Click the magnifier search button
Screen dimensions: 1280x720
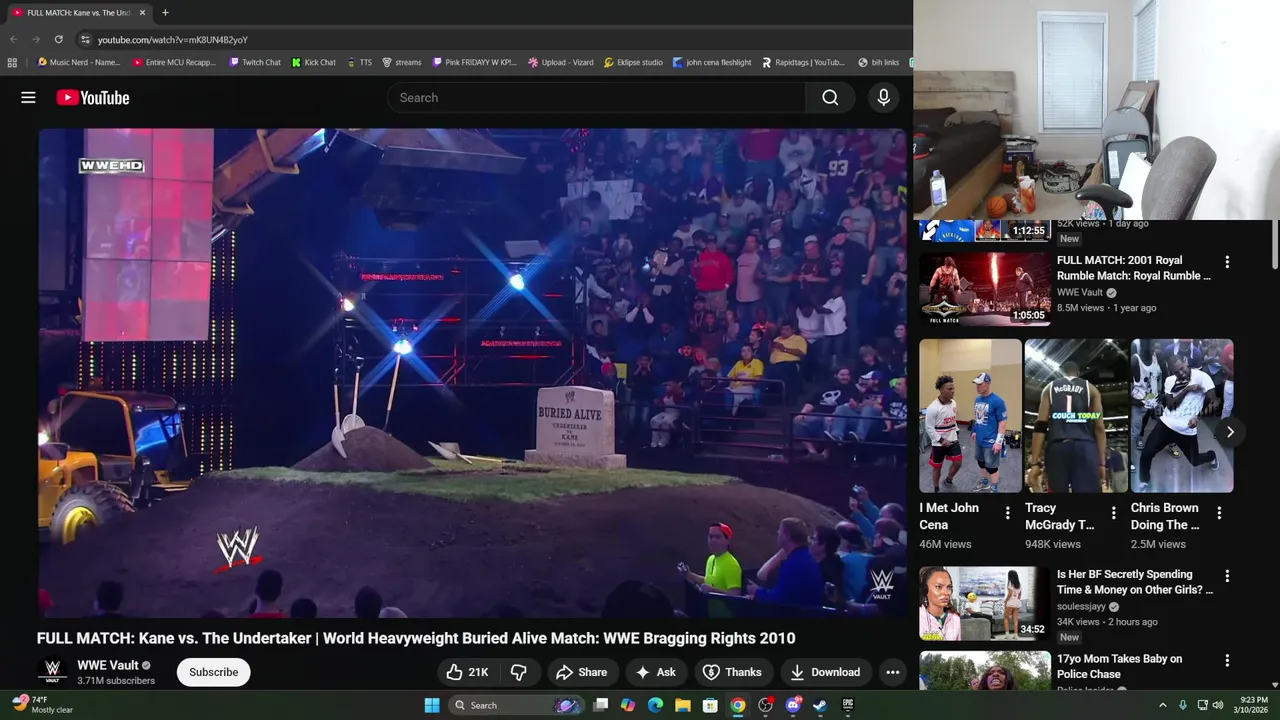(x=830, y=97)
